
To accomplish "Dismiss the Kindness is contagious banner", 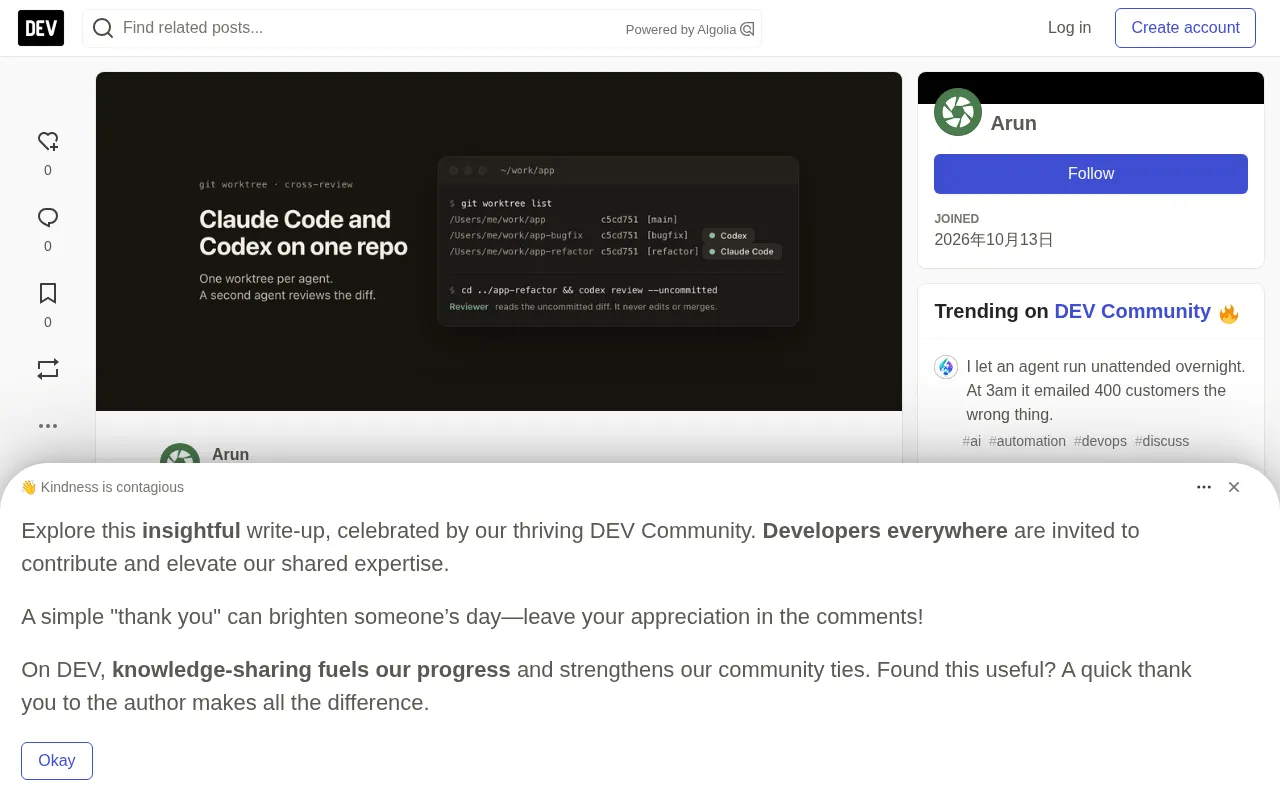I will click(x=1234, y=487).
